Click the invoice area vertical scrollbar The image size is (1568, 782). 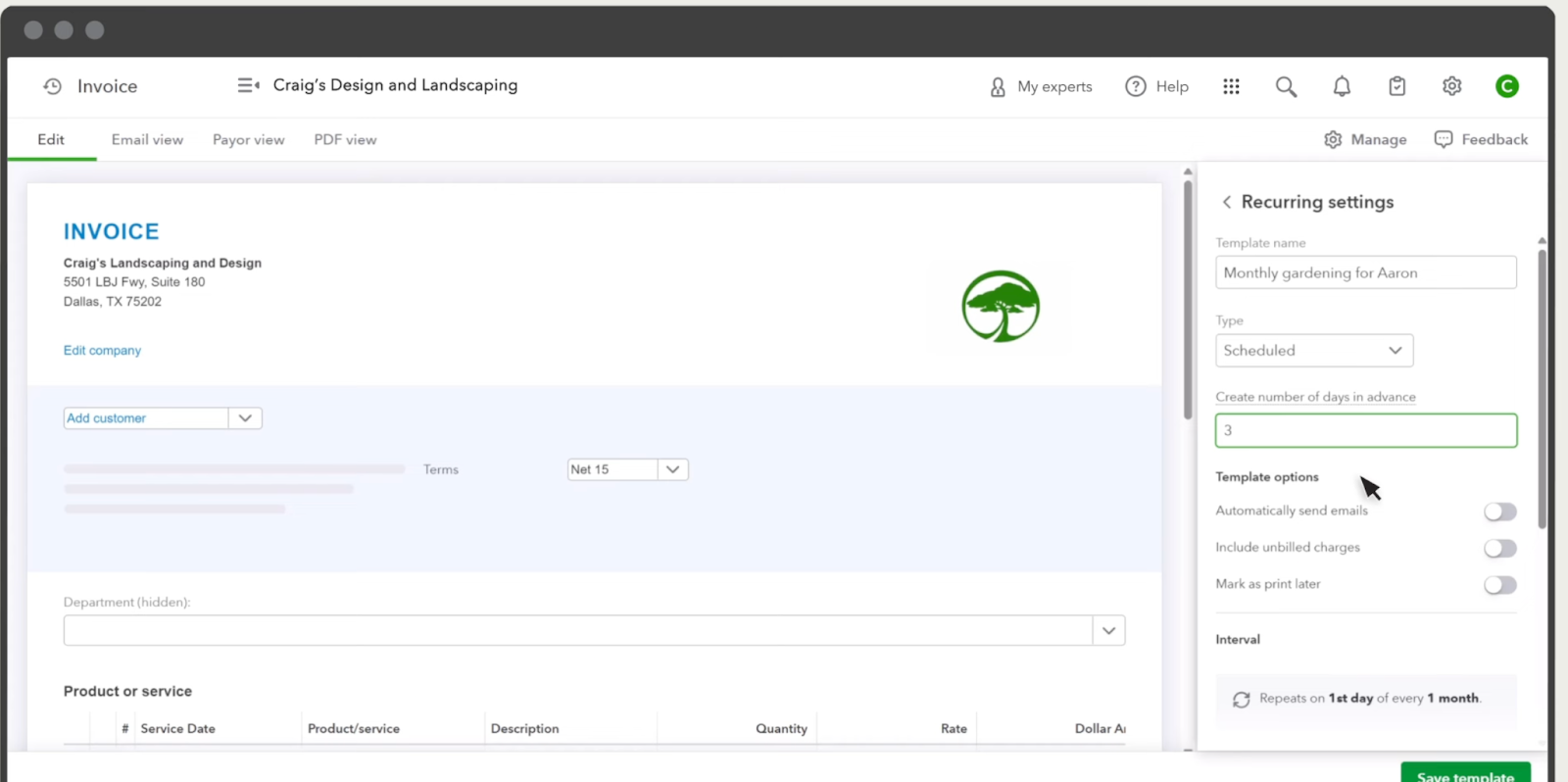(1188, 299)
